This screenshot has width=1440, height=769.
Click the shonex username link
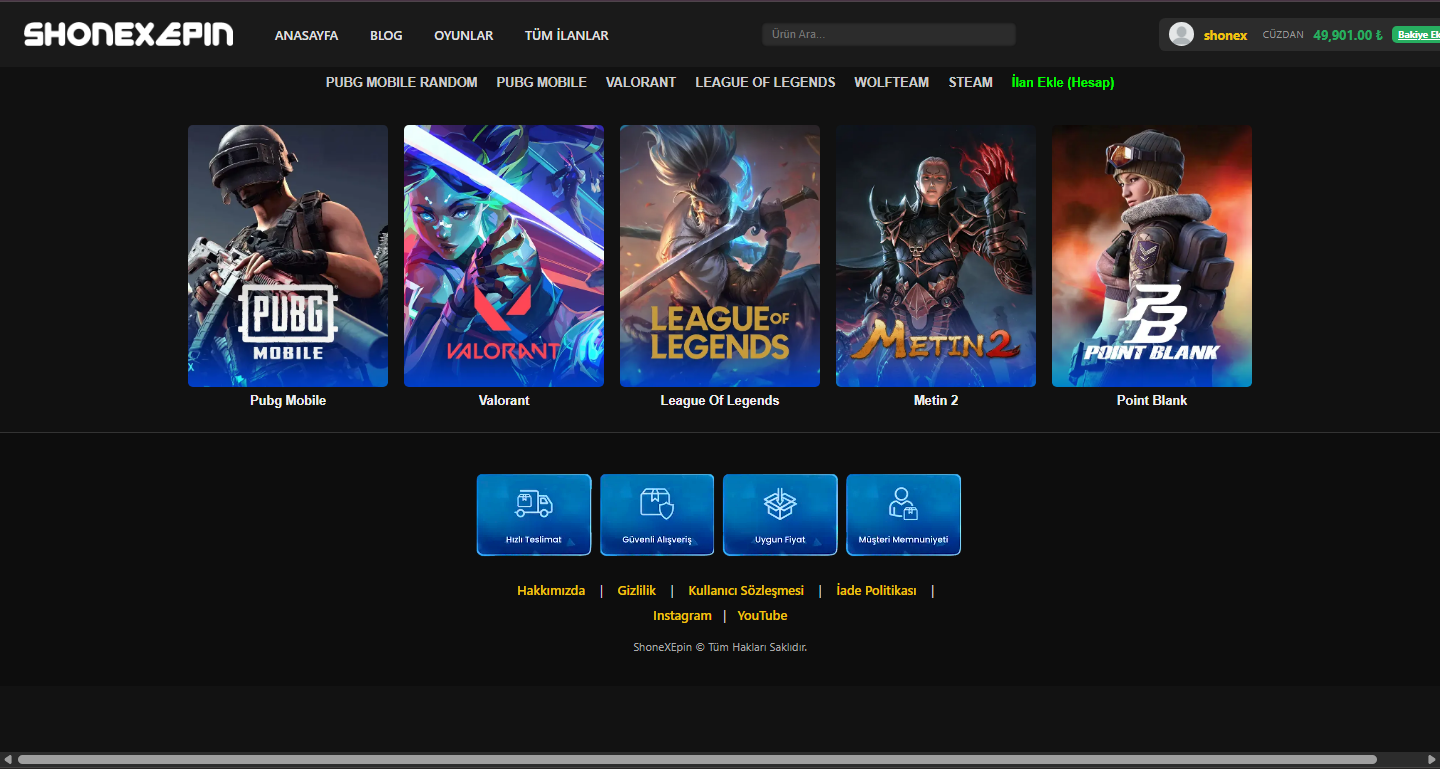(x=1225, y=35)
